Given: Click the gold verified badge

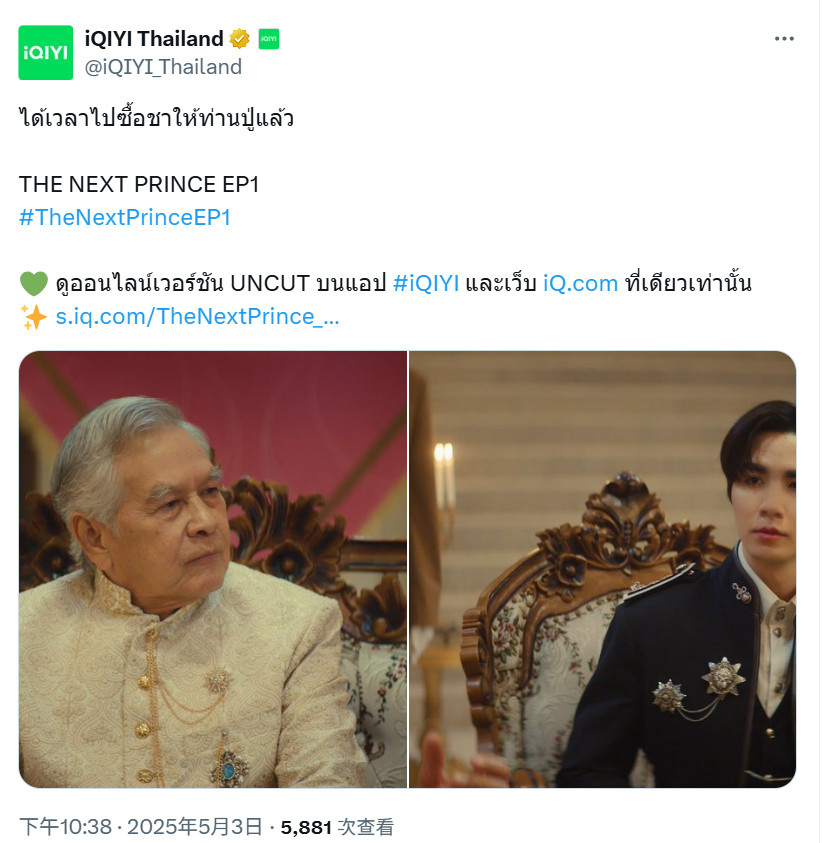Looking at the screenshot, I should tap(240, 39).
